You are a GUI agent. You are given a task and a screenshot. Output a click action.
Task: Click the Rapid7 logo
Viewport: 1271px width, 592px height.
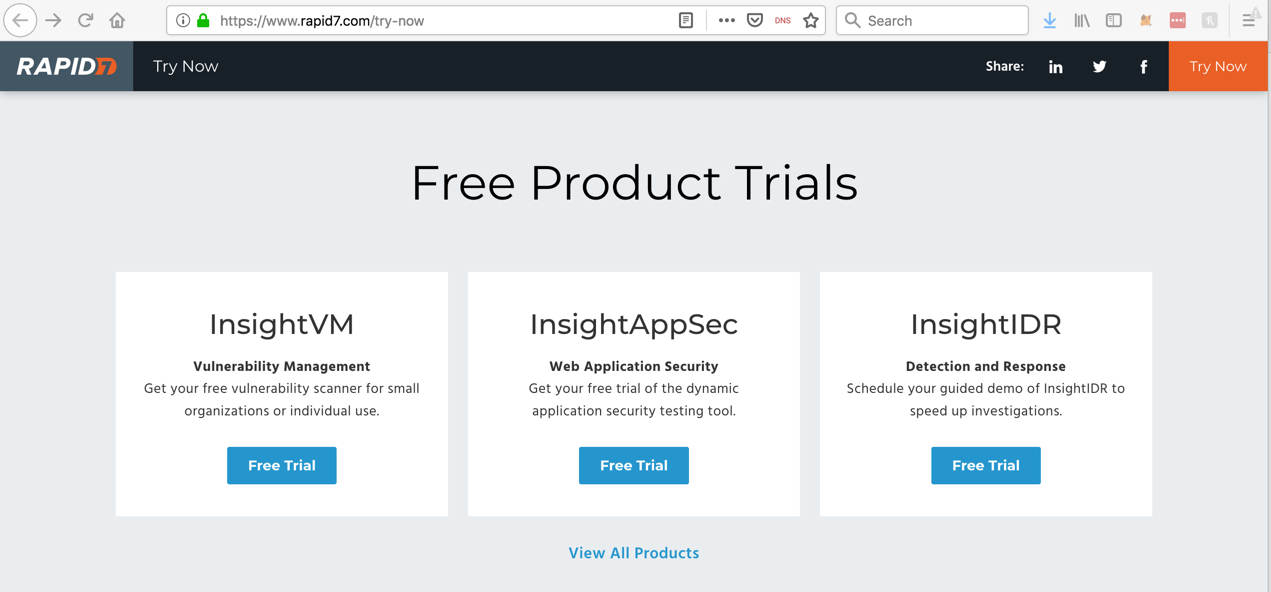66,66
